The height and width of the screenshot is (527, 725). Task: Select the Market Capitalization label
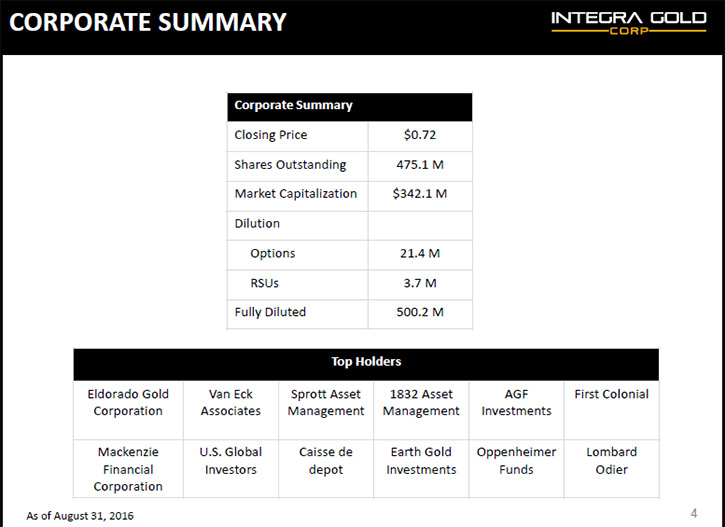coord(296,194)
